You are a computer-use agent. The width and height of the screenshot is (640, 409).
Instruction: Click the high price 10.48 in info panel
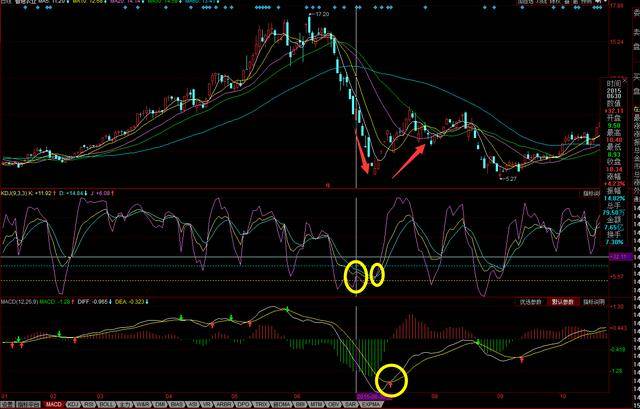coord(614,140)
